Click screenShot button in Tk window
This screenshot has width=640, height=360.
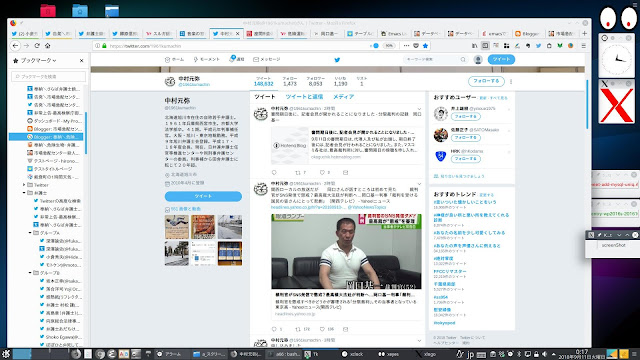point(613,245)
